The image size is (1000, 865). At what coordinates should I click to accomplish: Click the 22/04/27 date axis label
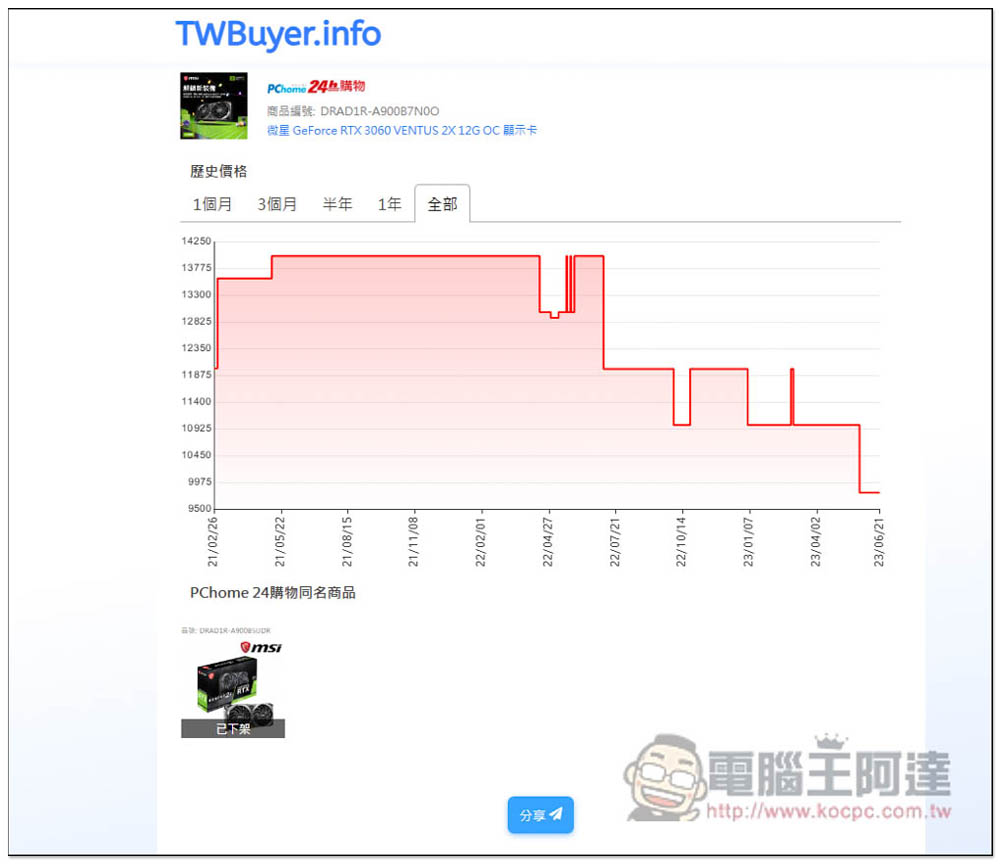(x=547, y=542)
